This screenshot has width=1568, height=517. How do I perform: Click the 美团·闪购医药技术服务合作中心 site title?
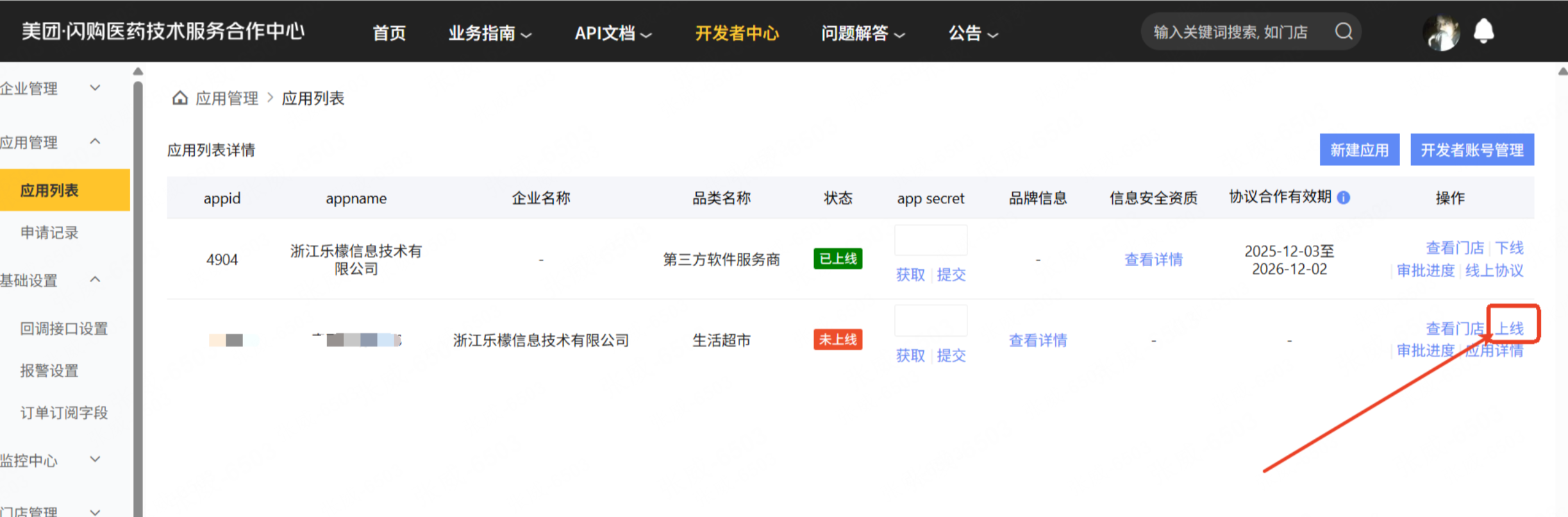[x=163, y=31]
